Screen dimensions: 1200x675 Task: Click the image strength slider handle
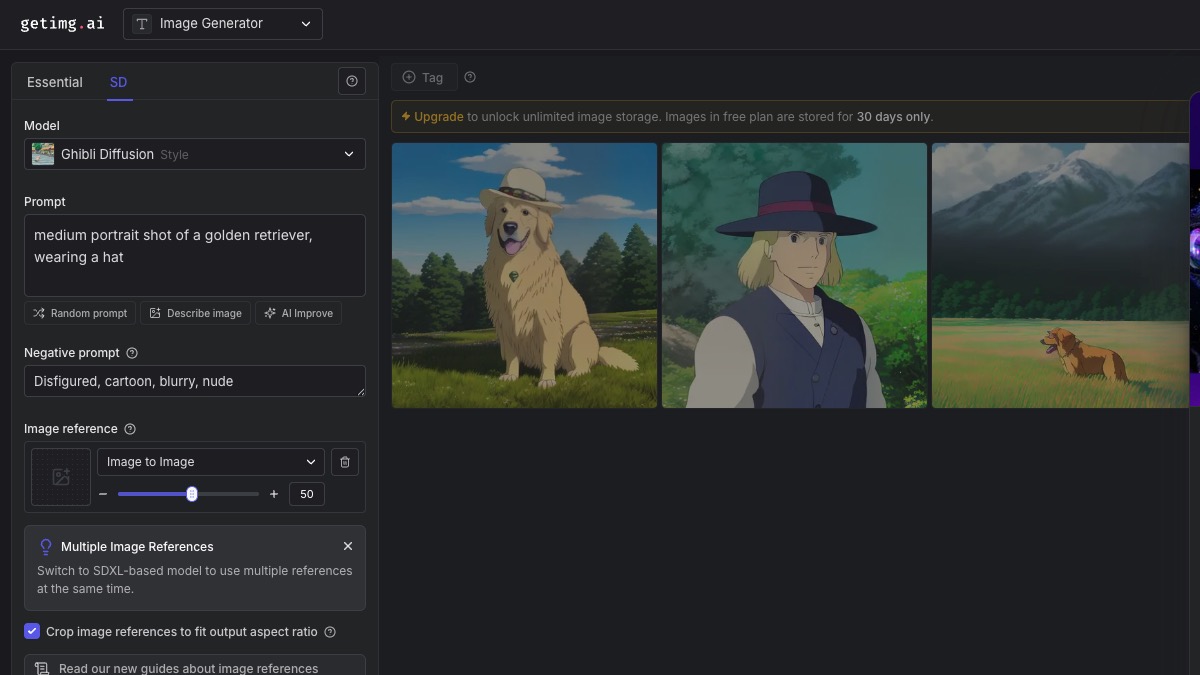(x=192, y=494)
